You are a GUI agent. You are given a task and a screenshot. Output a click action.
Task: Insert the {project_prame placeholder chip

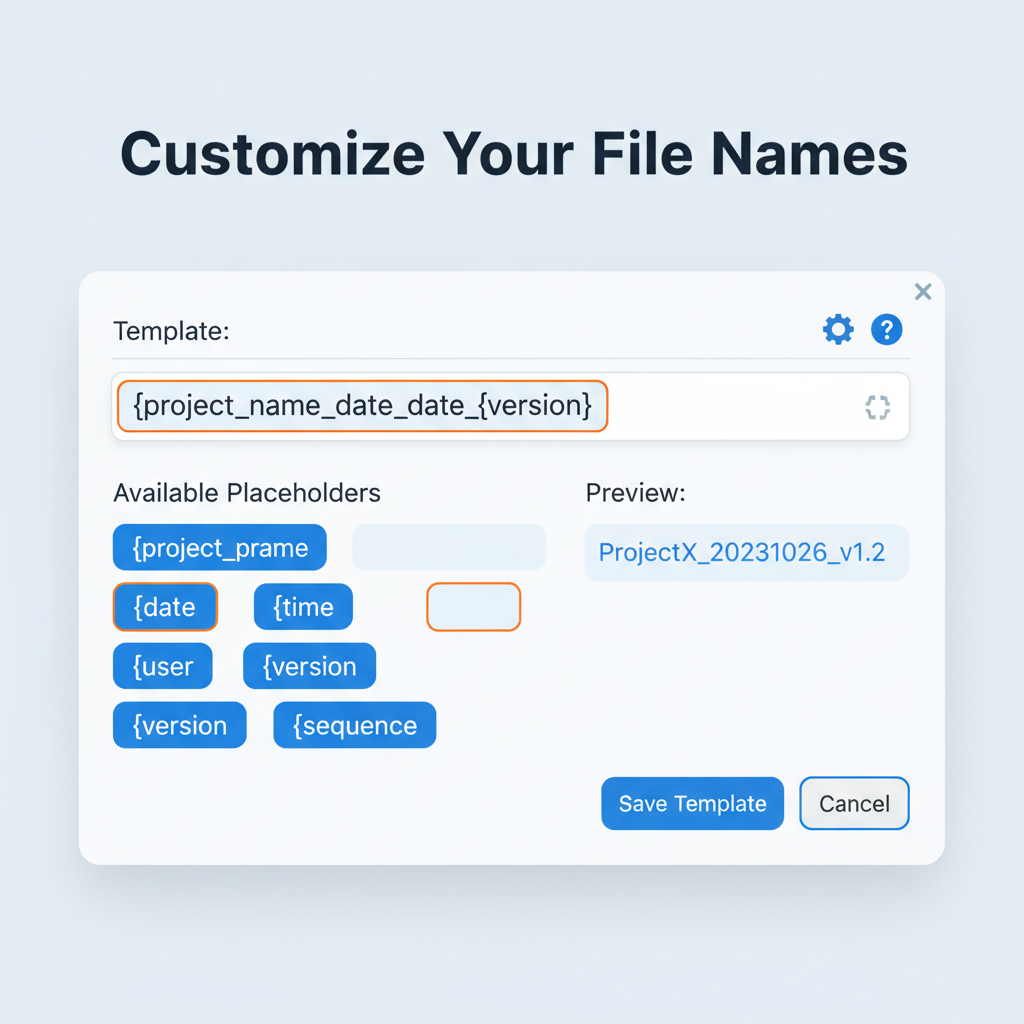click(219, 547)
